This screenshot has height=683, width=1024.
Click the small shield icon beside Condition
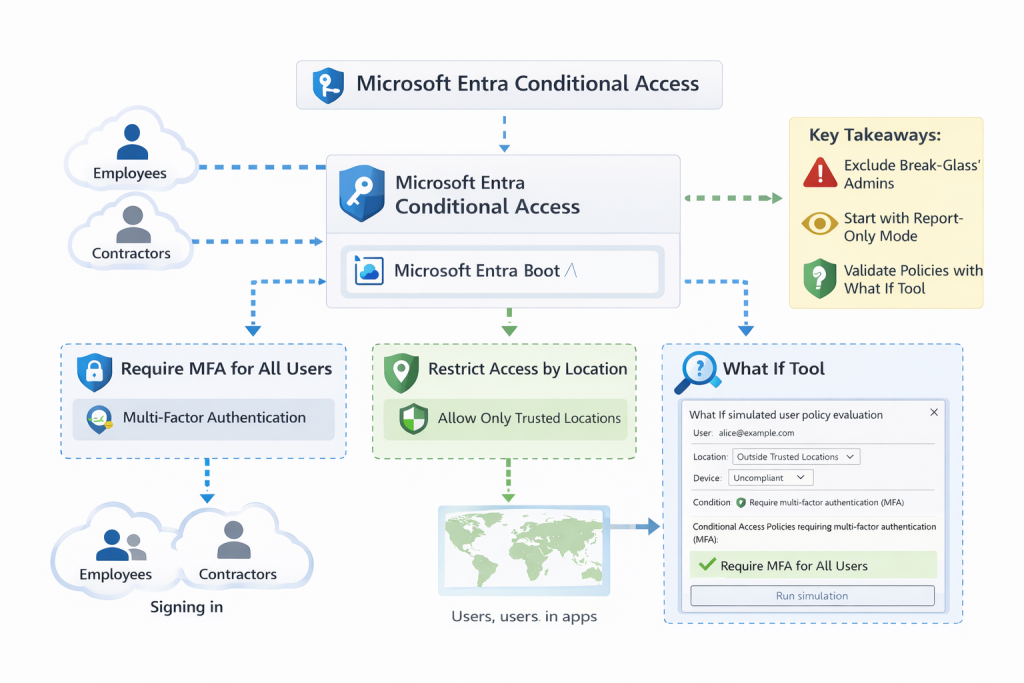(741, 503)
